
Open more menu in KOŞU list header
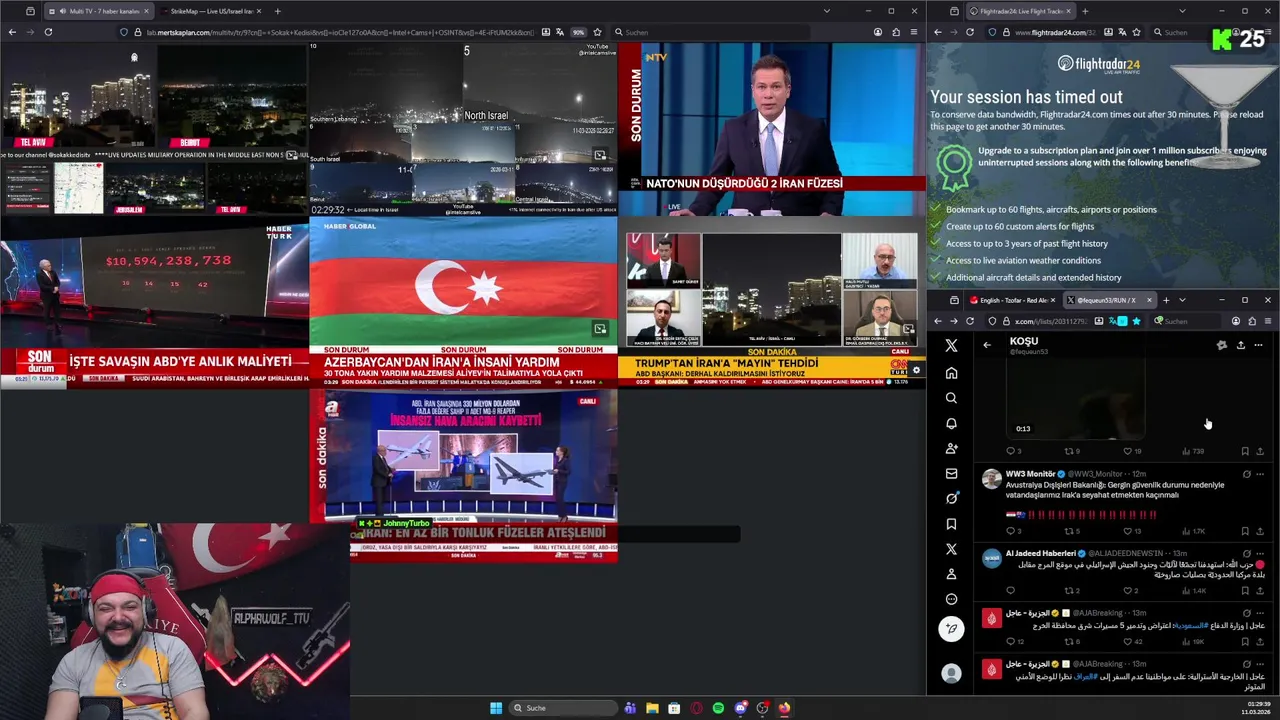pyautogui.click(x=1258, y=345)
